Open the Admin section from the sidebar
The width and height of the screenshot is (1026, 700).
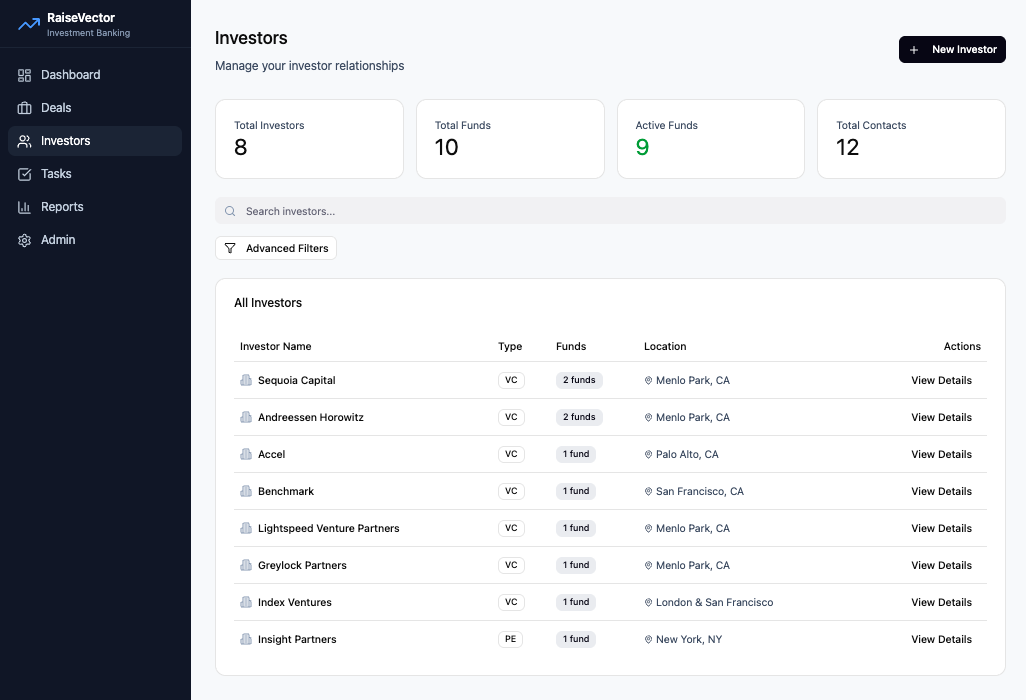[x=57, y=239]
